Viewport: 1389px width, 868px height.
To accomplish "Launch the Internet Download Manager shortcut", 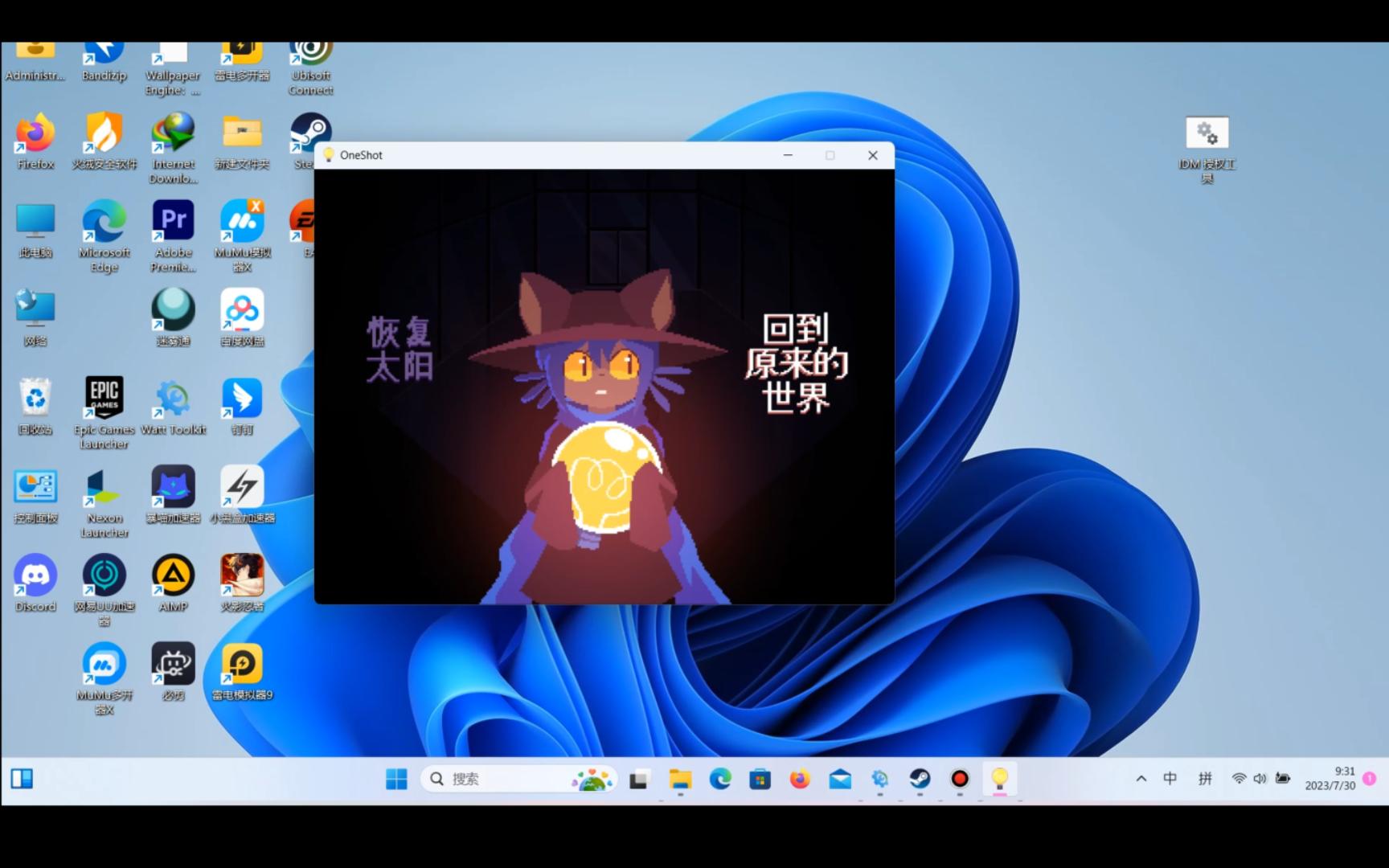I will (174, 149).
